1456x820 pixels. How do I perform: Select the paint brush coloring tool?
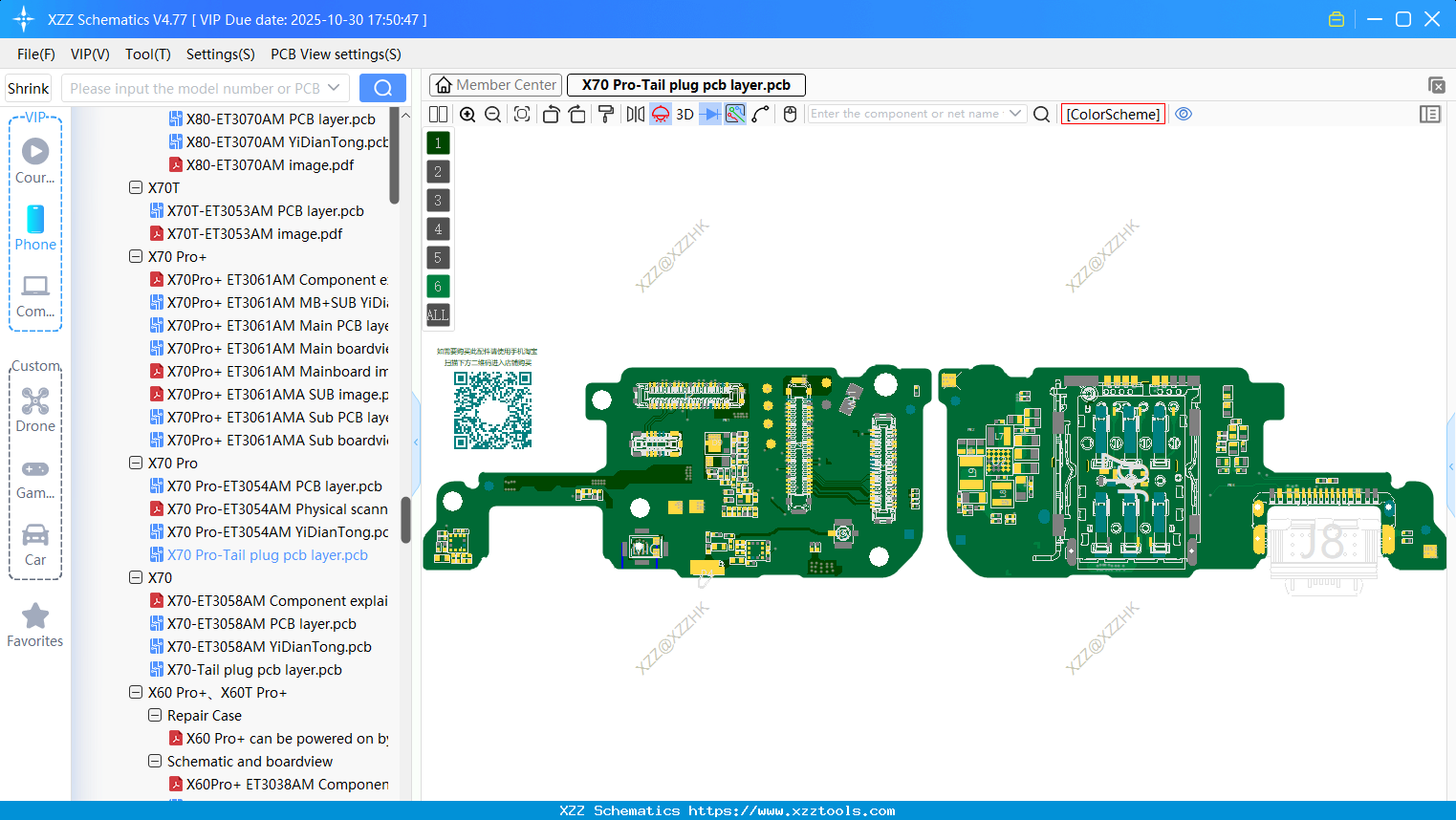[x=606, y=114]
